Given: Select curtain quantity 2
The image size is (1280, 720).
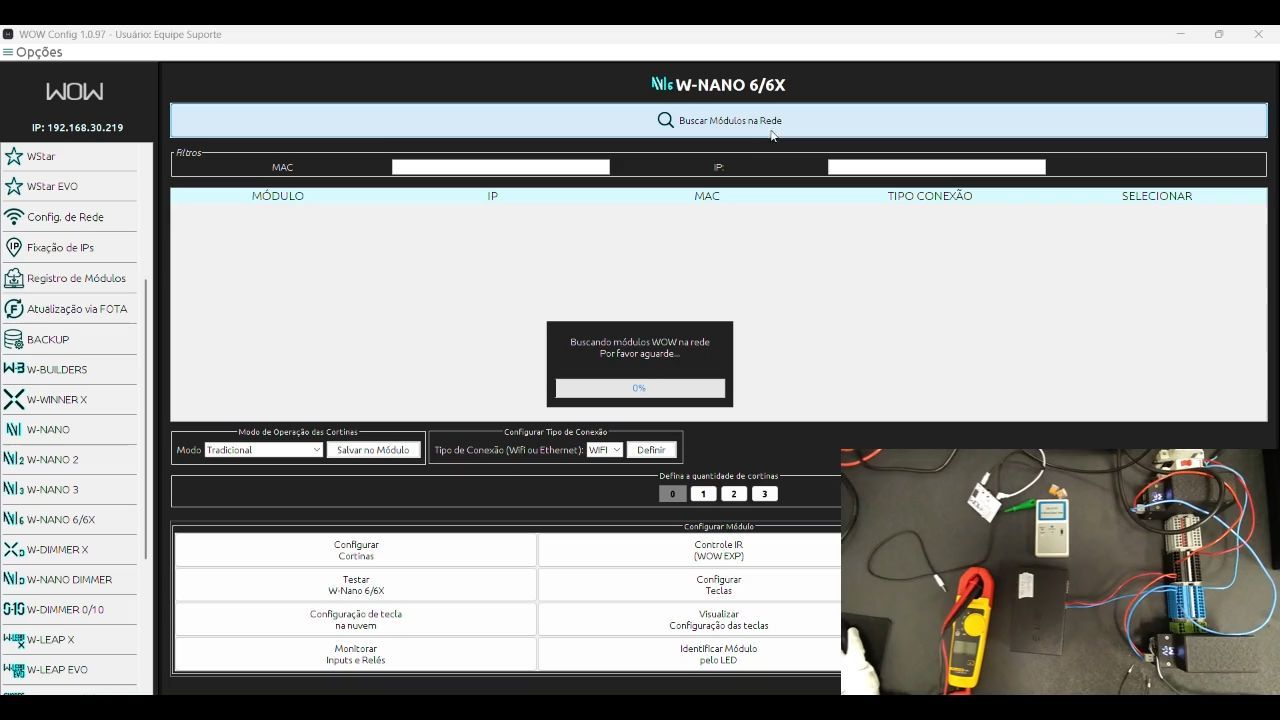Looking at the screenshot, I should point(734,494).
